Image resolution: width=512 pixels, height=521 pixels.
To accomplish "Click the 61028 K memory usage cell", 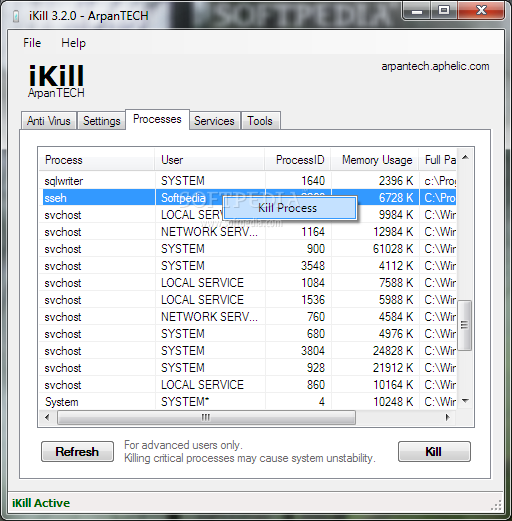I will (393, 249).
